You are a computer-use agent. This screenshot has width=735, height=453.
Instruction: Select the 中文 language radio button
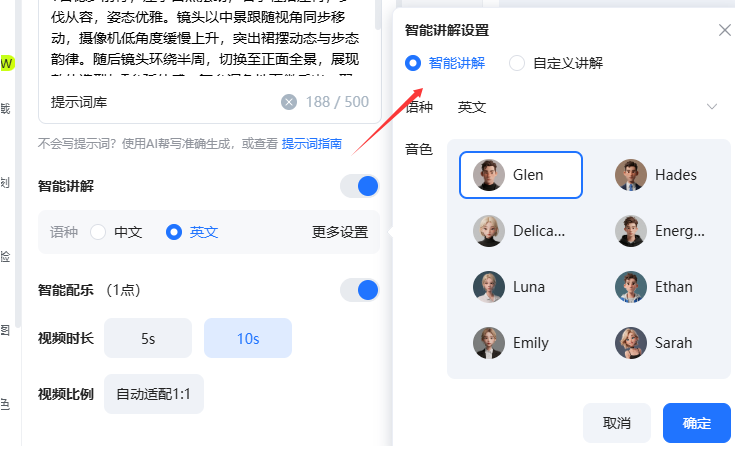pos(98,232)
